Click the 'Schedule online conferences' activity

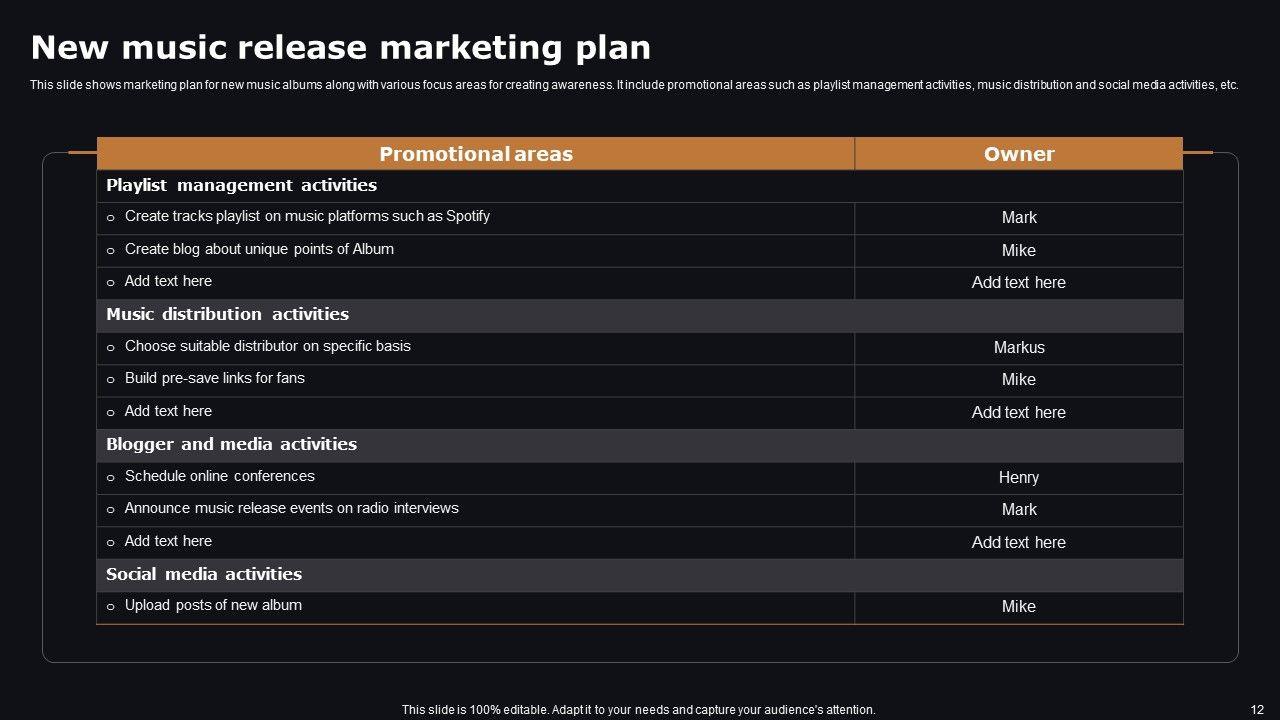click(x=220, y=476)
